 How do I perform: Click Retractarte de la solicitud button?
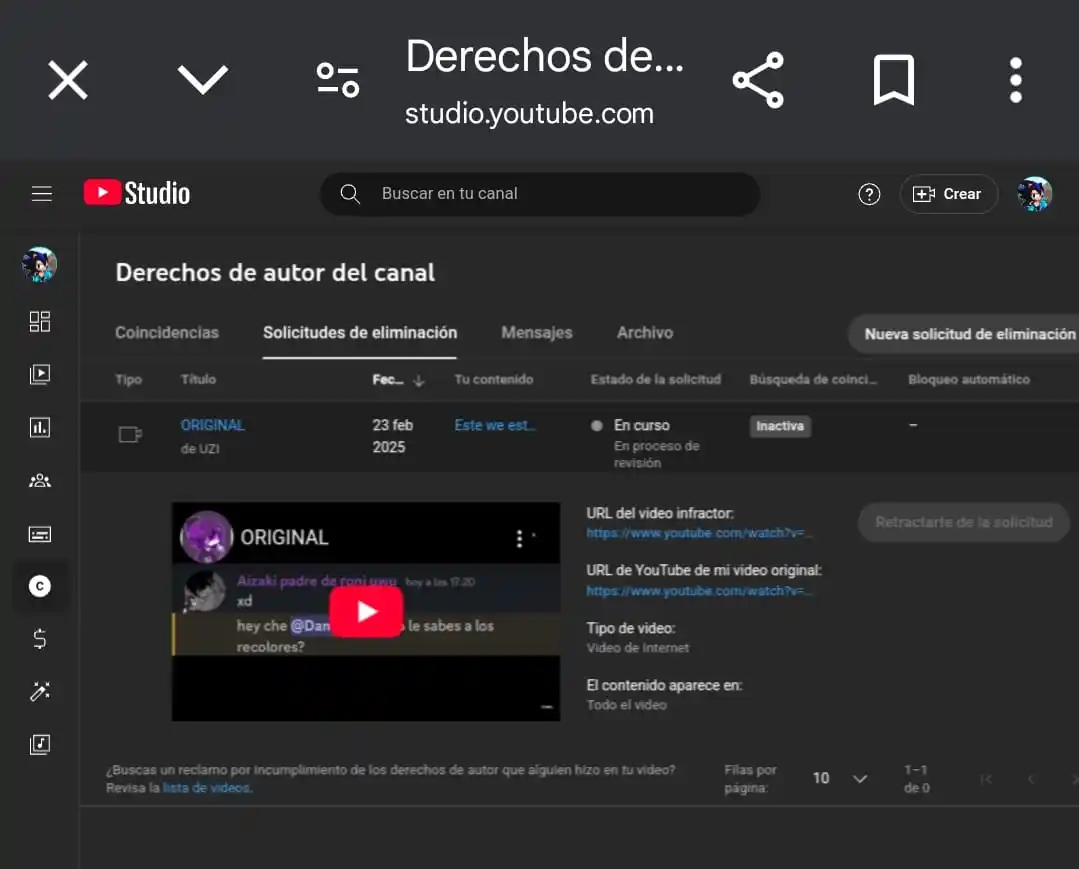(x=964, y=522)
